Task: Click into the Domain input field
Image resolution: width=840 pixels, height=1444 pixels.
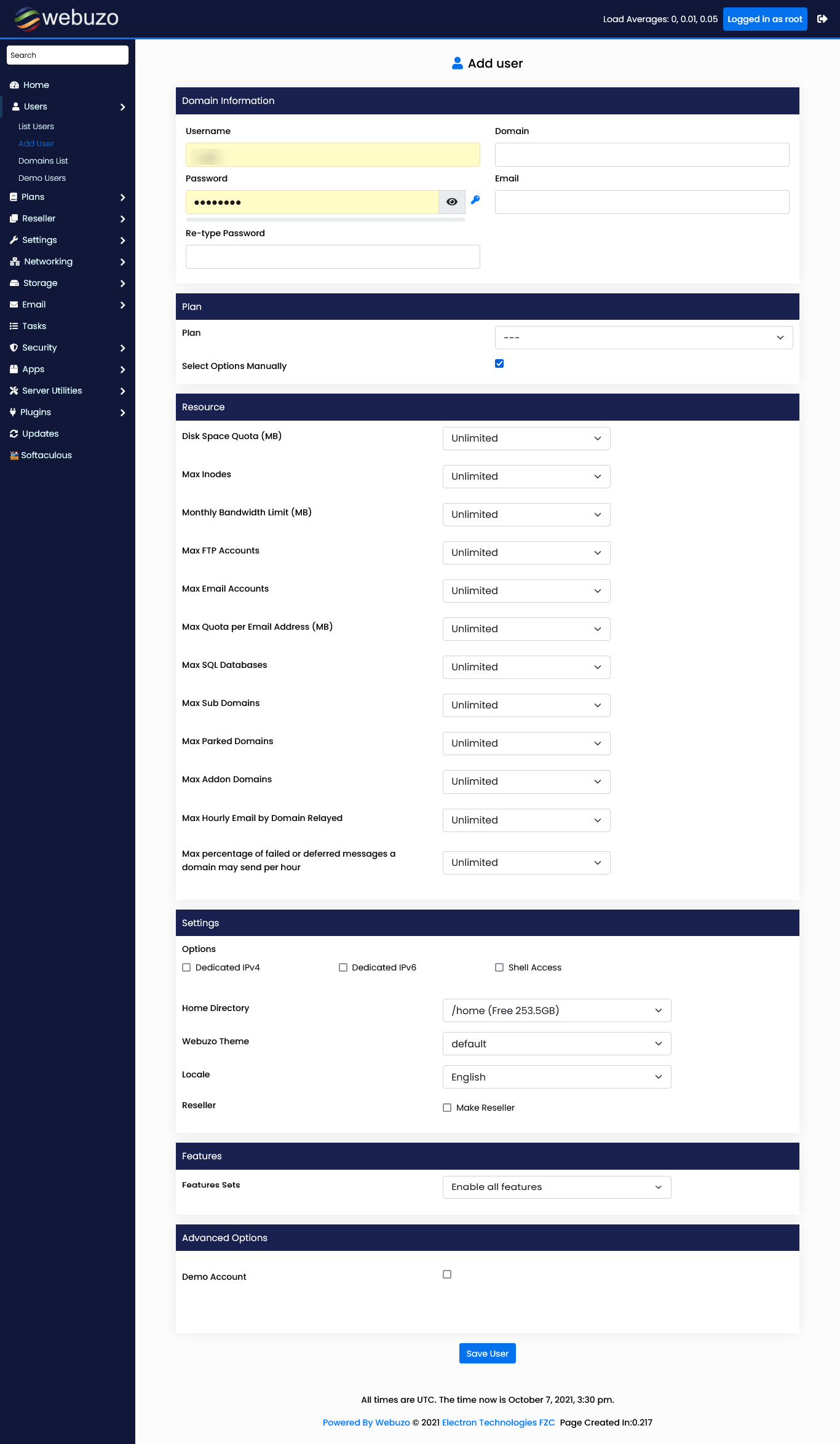Action: click(x=641, y=155)
